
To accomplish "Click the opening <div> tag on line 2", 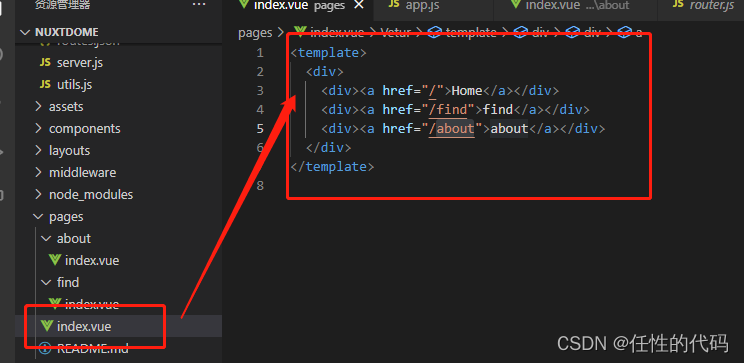I will pyautogui.click(x=325, y=72).
